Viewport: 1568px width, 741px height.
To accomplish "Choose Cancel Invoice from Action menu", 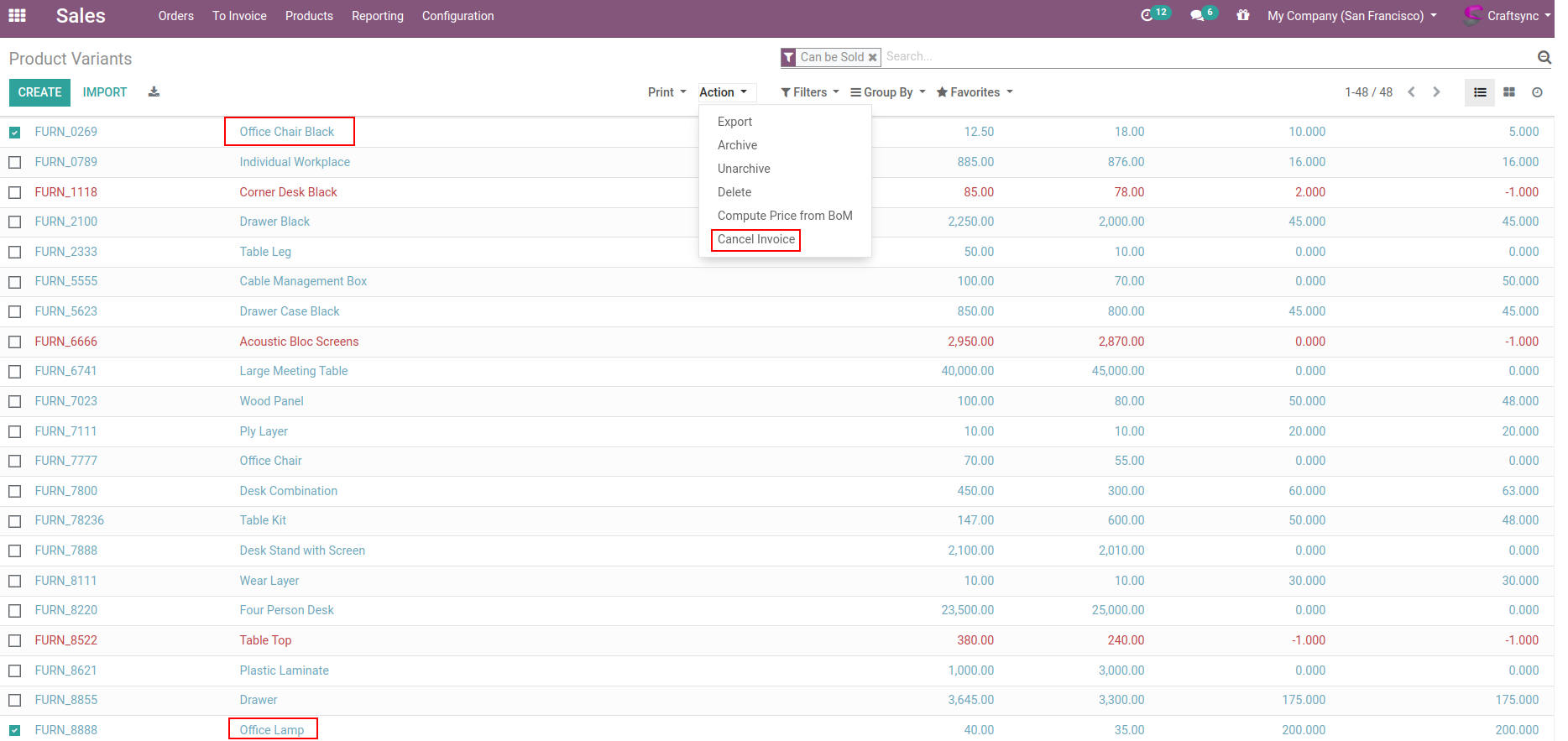I will click(755, 240).
